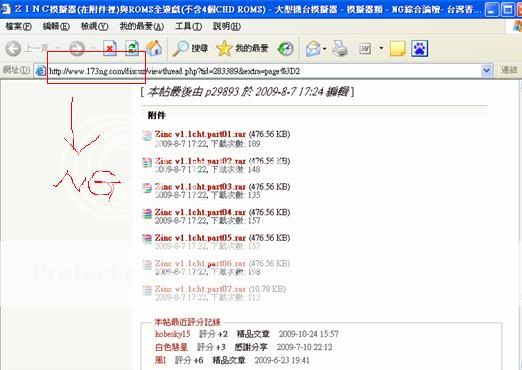The width and height of the screenshot is (522, 370).
Task: Stop page loading with red X icon
Action: click(x=110, y=49)
